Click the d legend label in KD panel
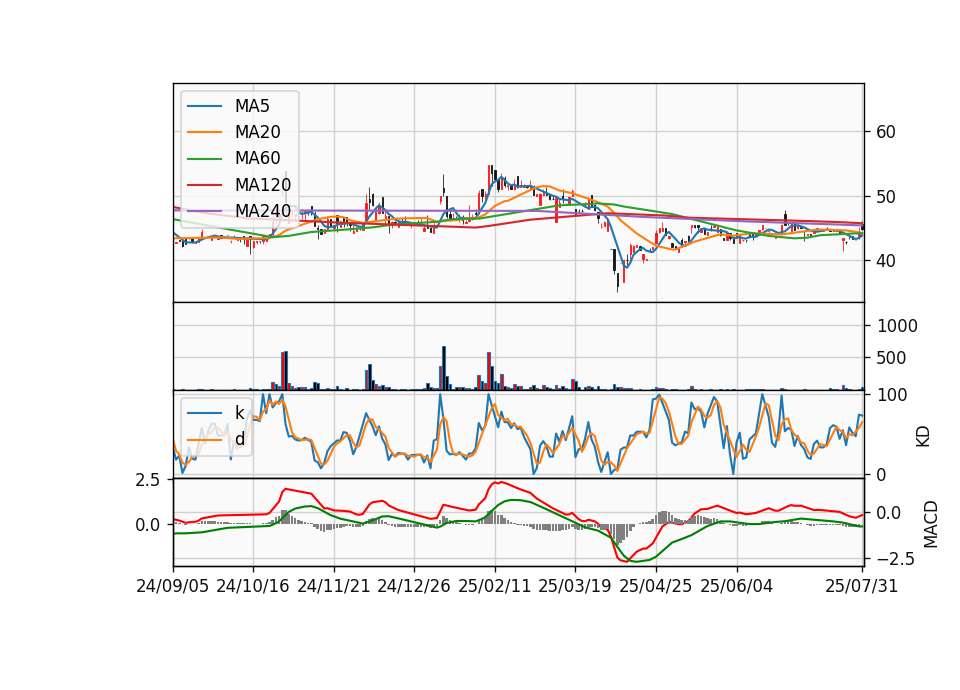This screenshot has height=690, width=960. (x=239, y=439)
